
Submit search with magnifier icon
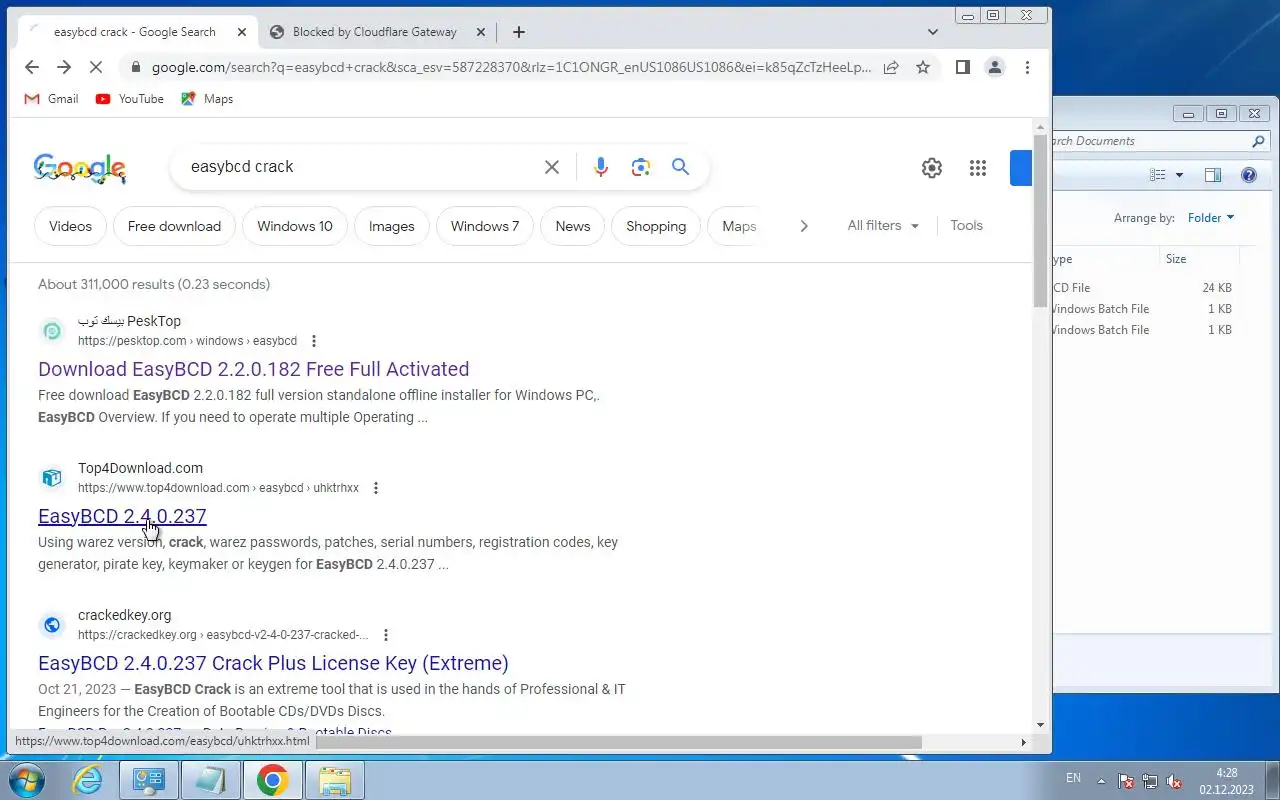[x=681, y=167]
